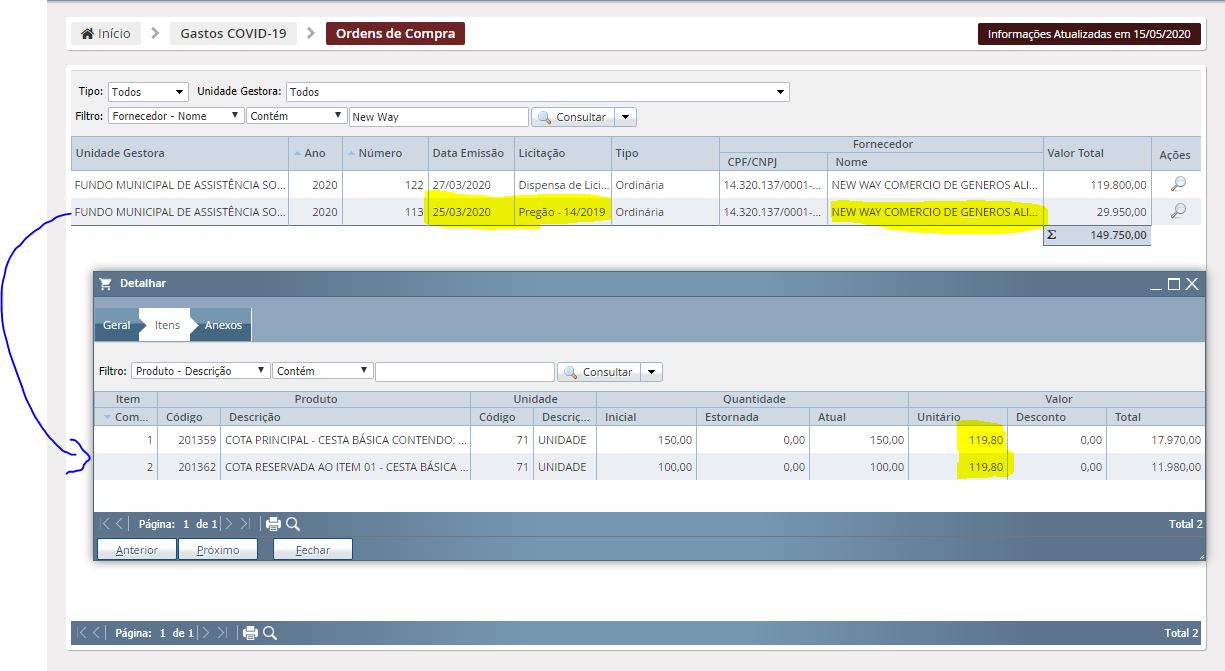Click Consultar button in Detalhar window
1225x671 pixels.
click(597, 372)
